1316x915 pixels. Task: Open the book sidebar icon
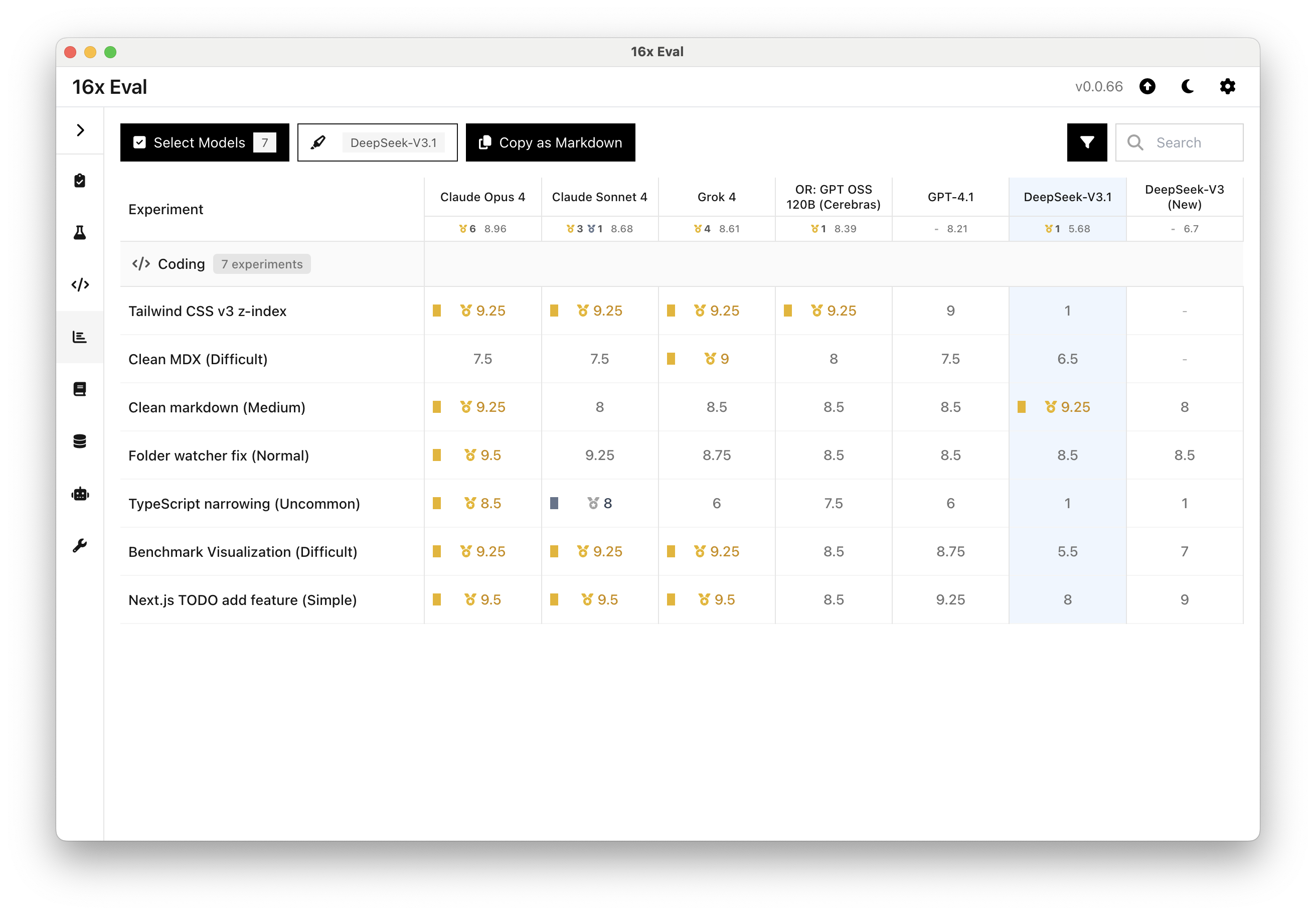[x=80, y=389]
